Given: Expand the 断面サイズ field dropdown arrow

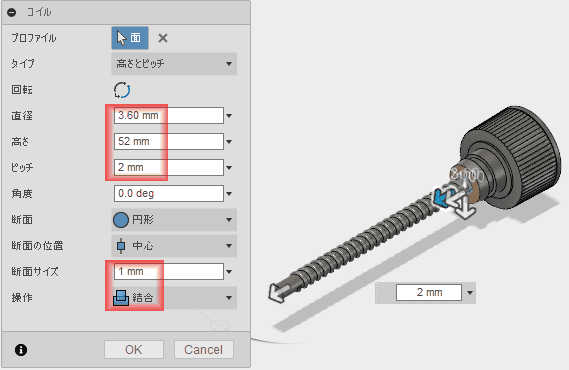Looking at the screenshot, I should 229,272.
